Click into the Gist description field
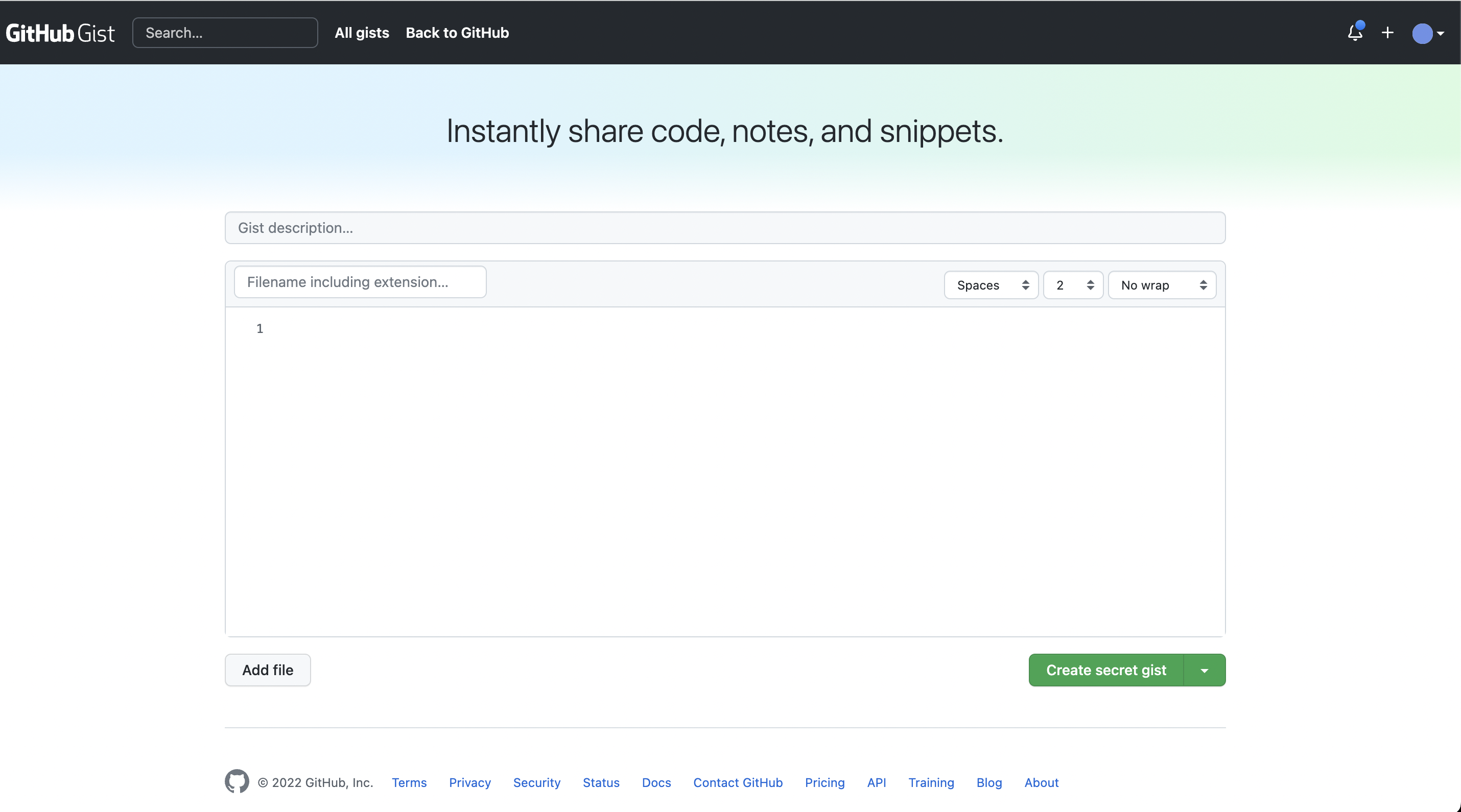1461x812 pixels. 725,228
